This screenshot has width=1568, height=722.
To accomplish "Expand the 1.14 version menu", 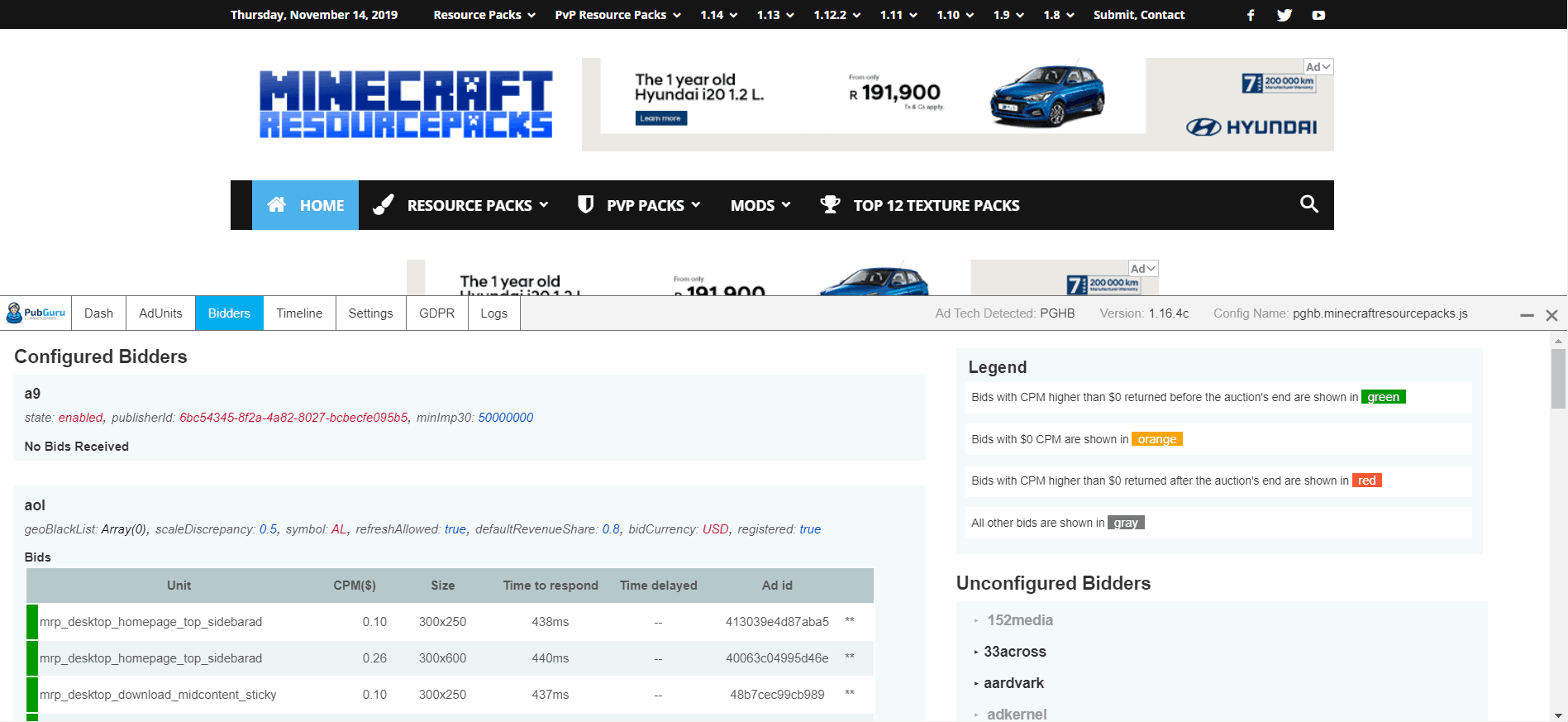I will (x=718, y=15).
